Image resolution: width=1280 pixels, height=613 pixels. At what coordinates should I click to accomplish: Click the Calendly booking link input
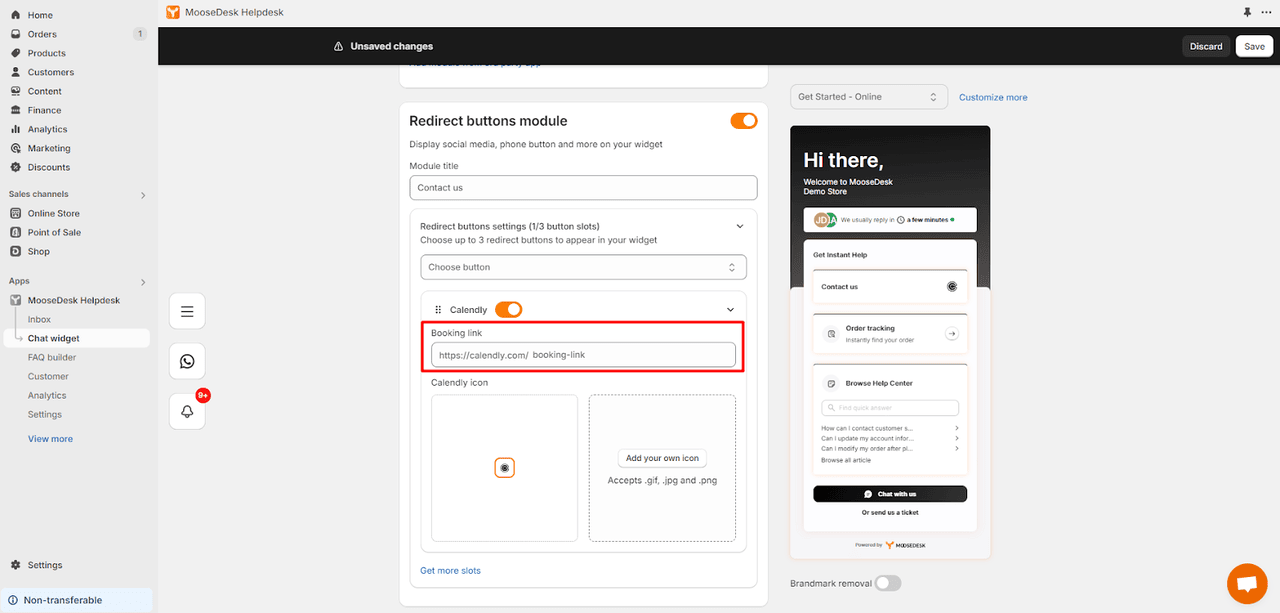point(583,355)
